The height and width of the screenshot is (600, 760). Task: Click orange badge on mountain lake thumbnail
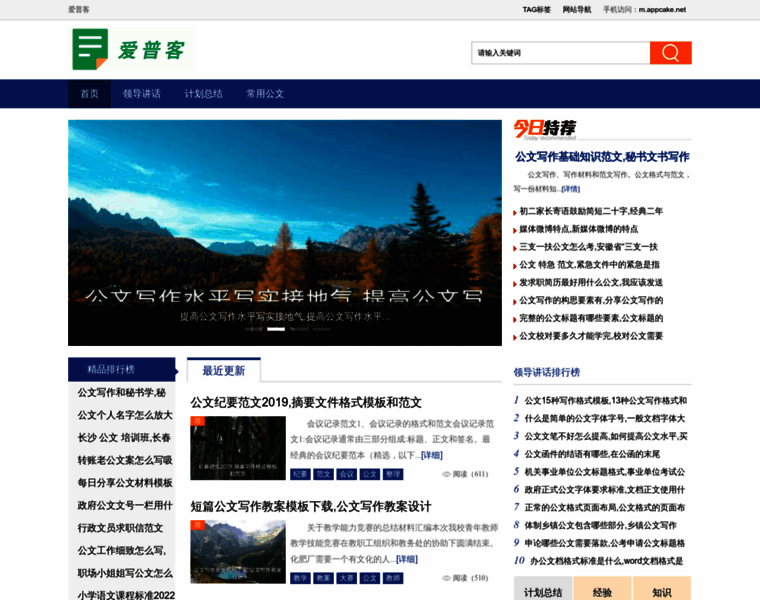(197, 525)
